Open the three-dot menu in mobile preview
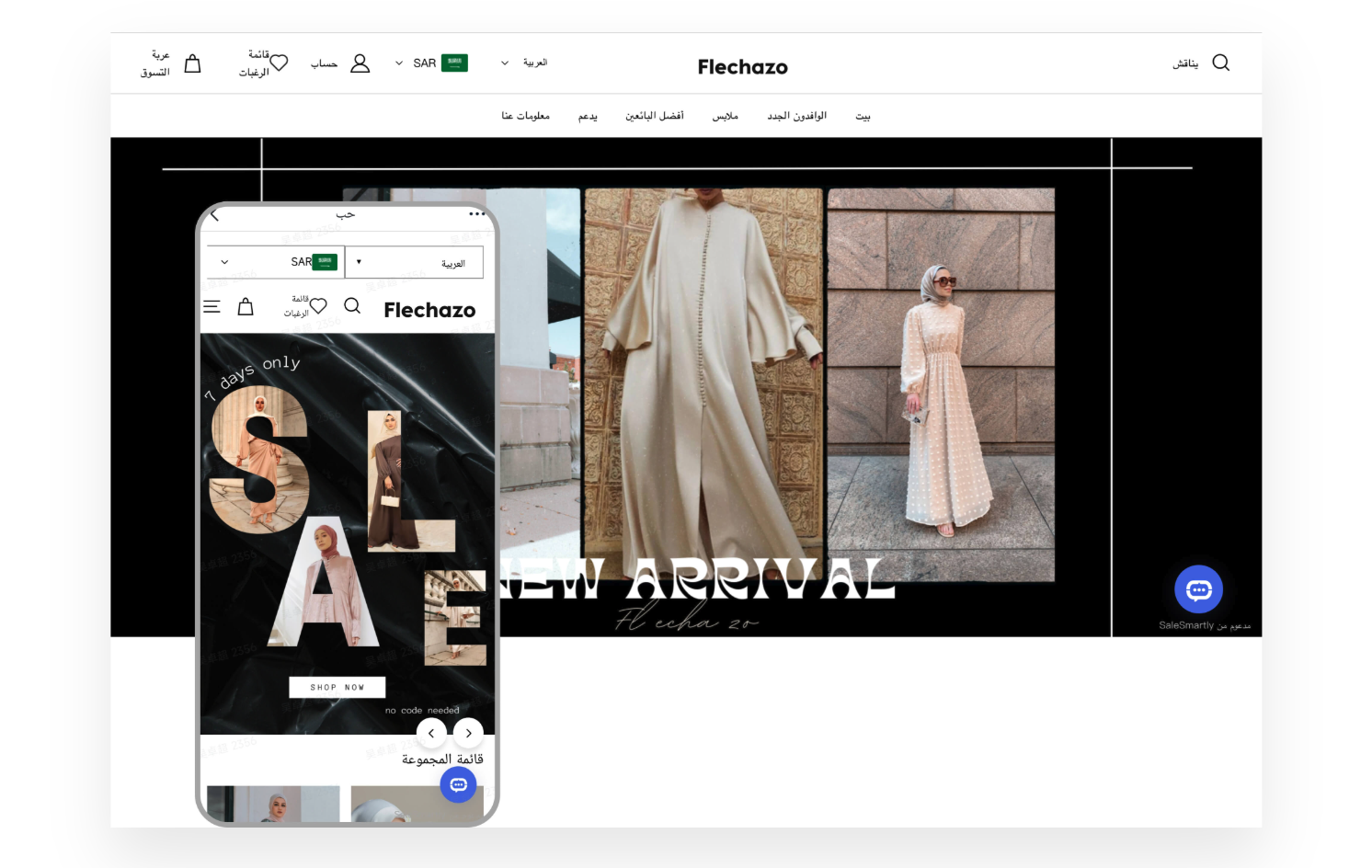1372x868 pixels. click(x=476, y=214)
